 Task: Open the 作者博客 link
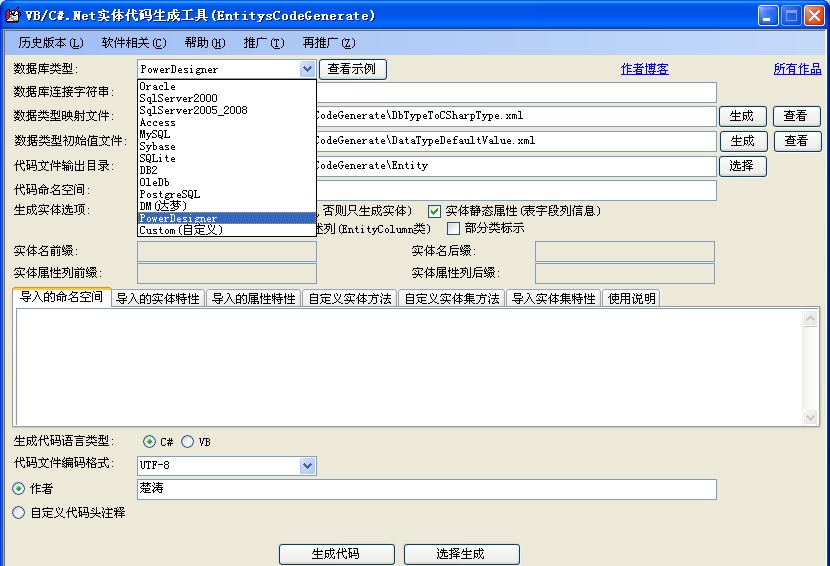click(x=644, y=69)
